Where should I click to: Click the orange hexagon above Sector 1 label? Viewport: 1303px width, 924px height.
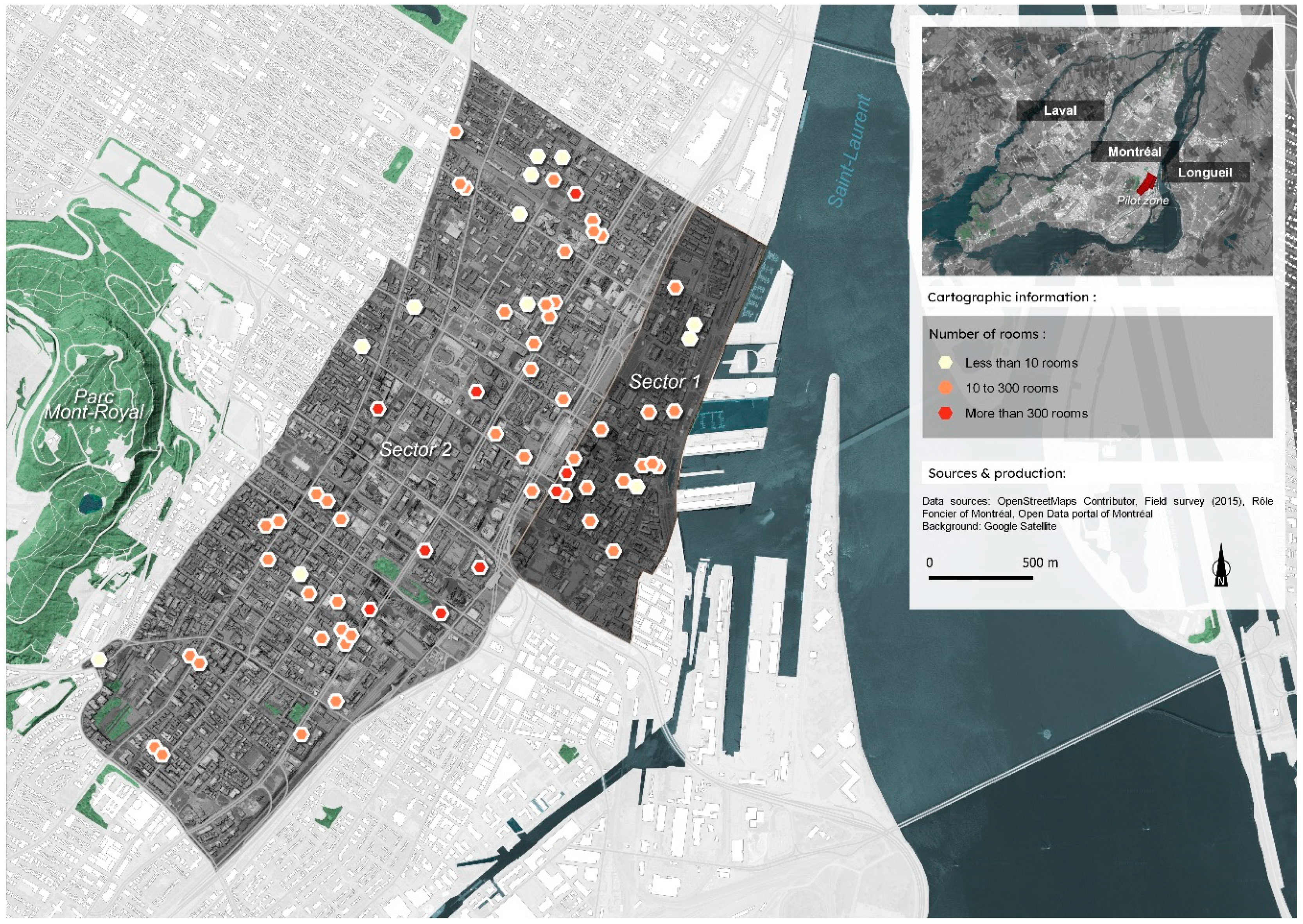tap(675, 287)
